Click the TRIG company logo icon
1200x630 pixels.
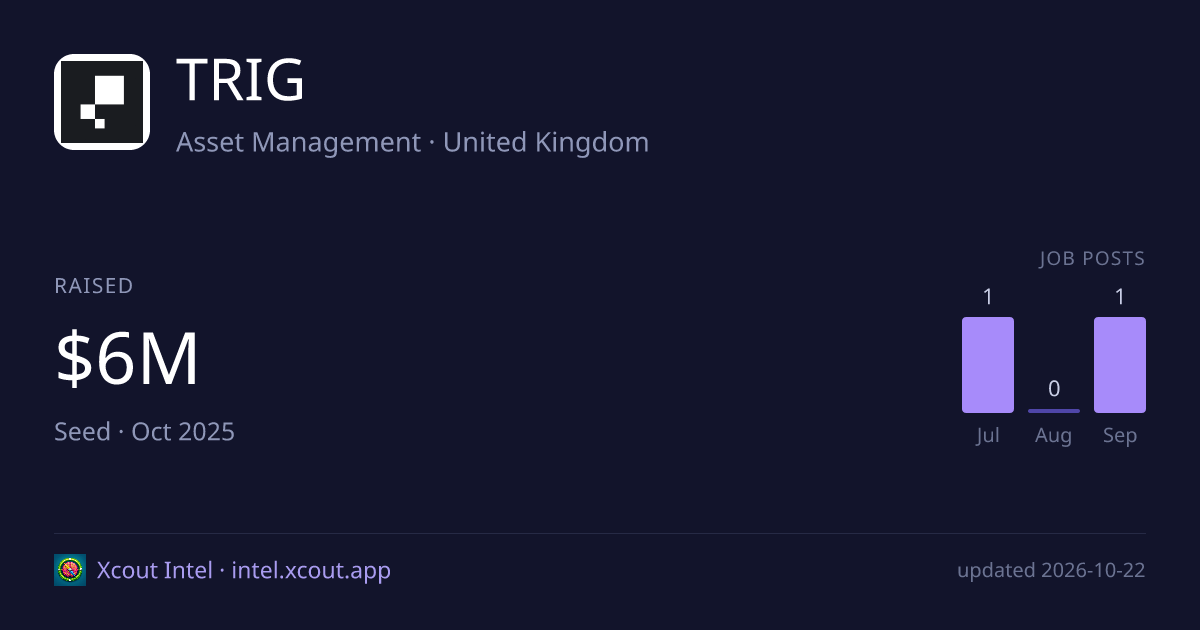point(102,102)
